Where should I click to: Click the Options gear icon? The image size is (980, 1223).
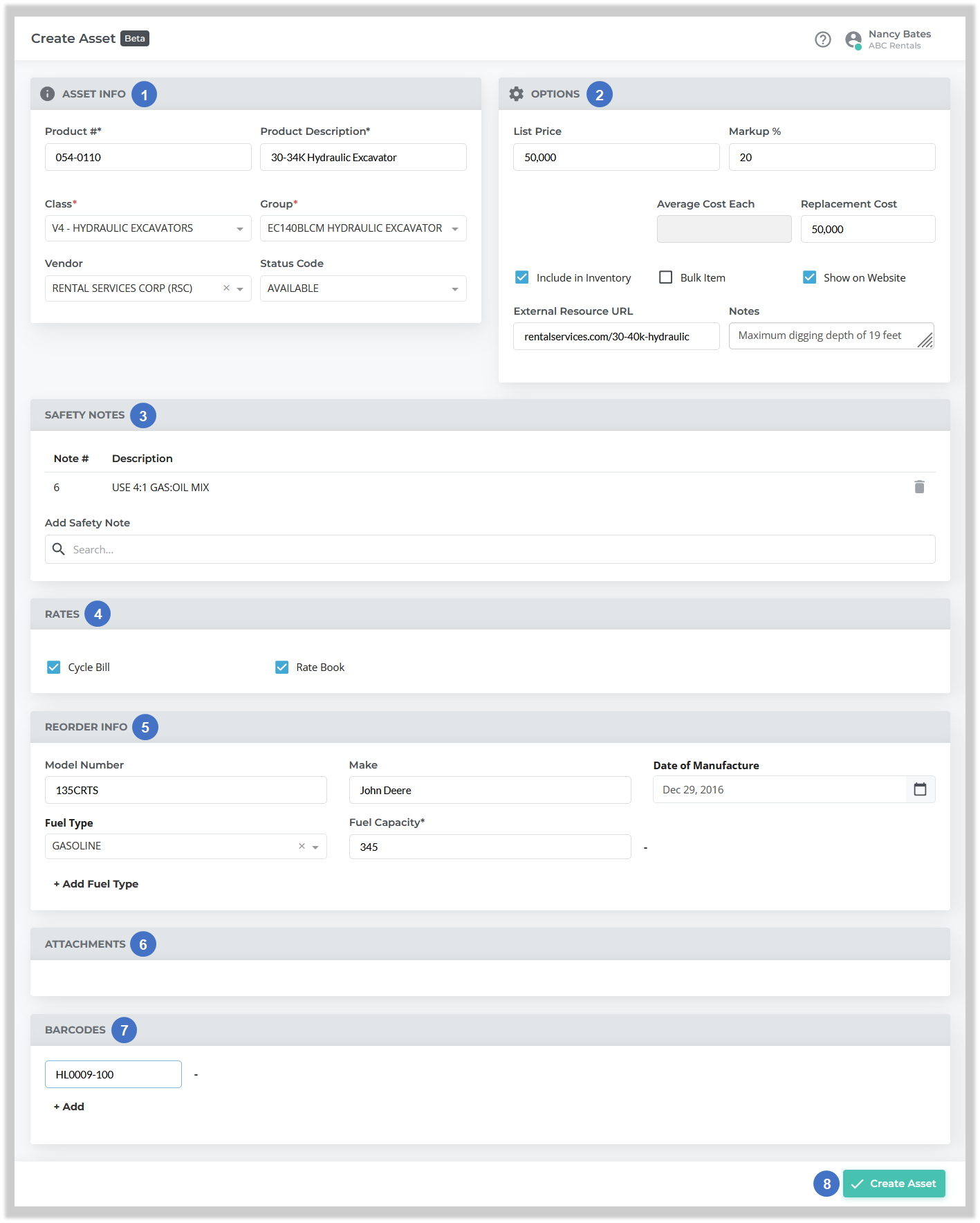(x=516, y=94)
